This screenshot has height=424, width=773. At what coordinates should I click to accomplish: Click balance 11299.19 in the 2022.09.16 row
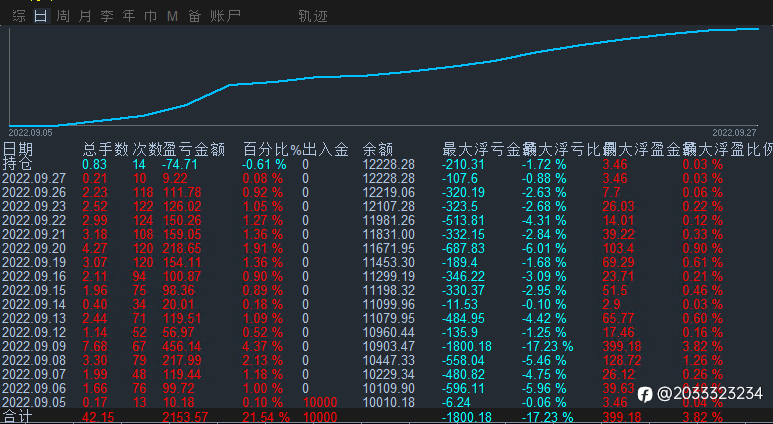388,276
